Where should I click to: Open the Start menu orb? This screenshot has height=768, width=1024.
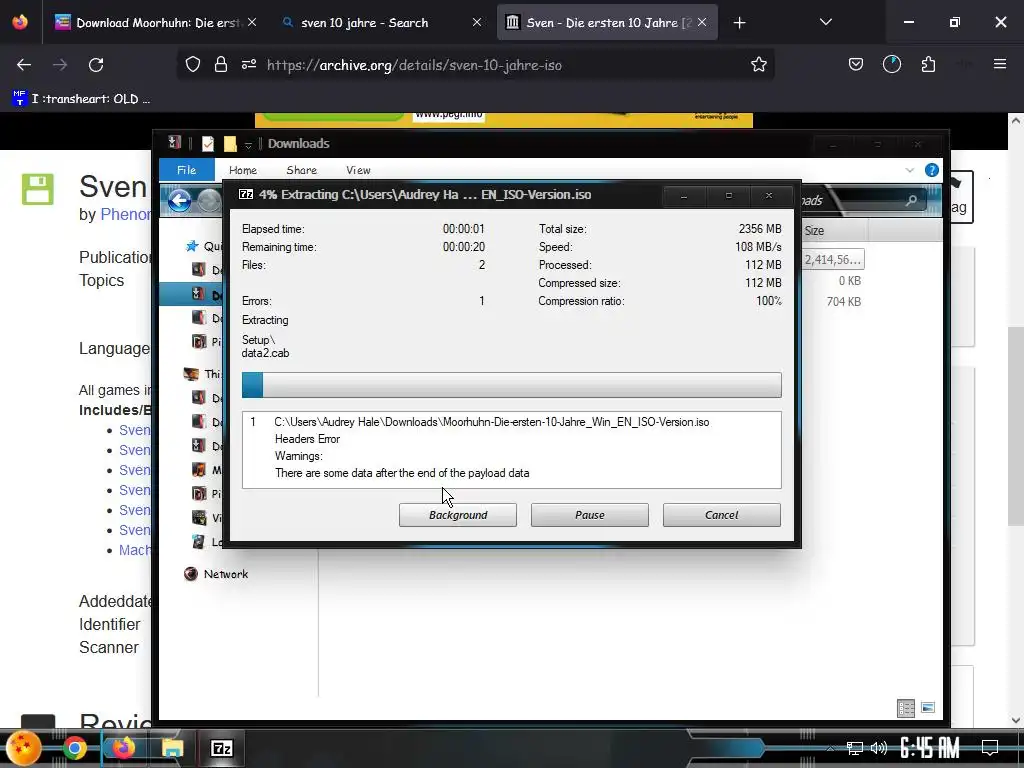(24, 748)
